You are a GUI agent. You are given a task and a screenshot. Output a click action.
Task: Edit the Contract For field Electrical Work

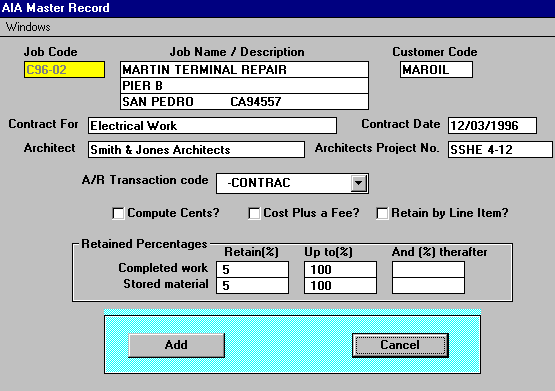click(212, 126)
